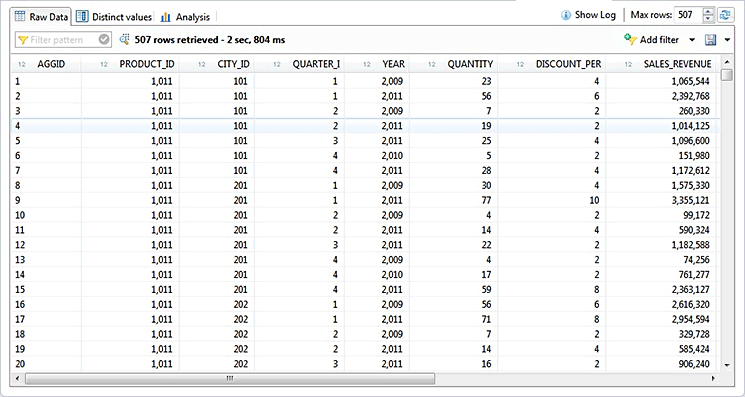Click the QUANTITY column header
The image size is (745, 397).
(455, 64)
